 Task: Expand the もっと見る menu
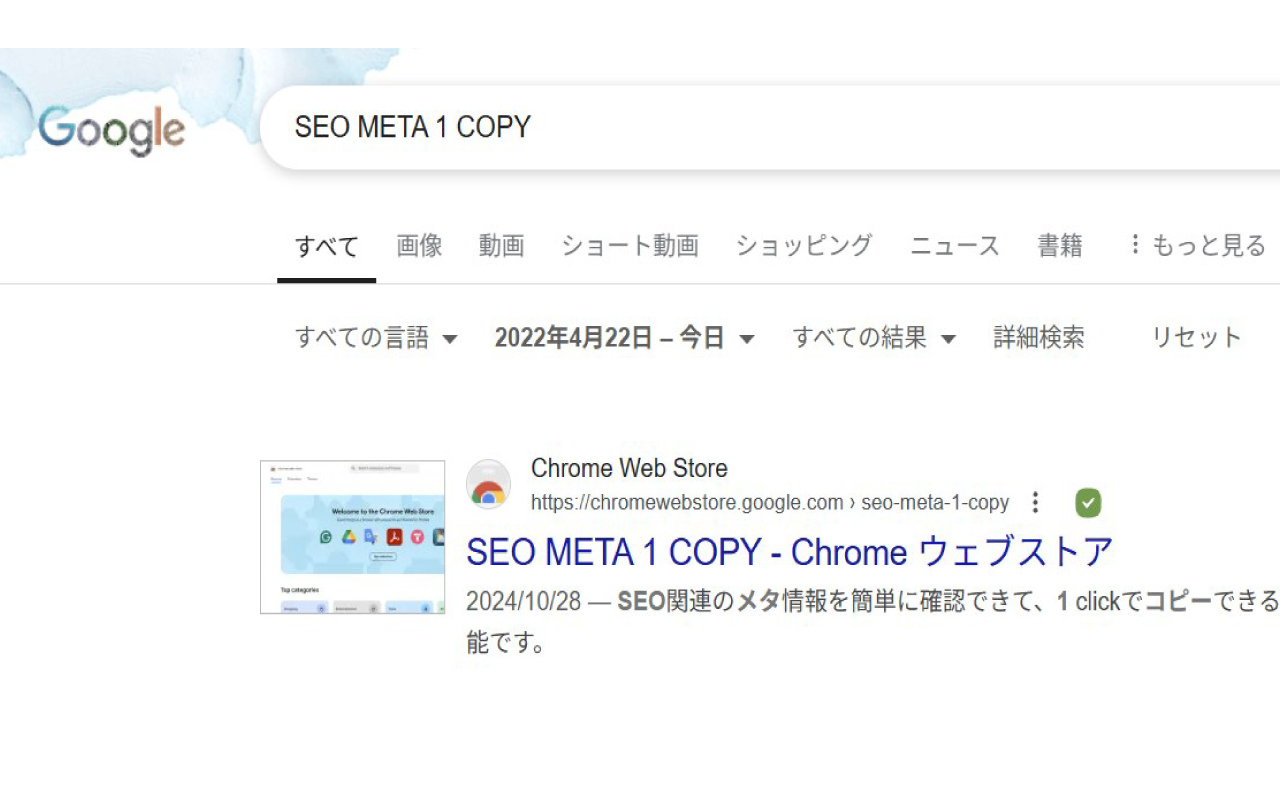tap(1196, 246)
